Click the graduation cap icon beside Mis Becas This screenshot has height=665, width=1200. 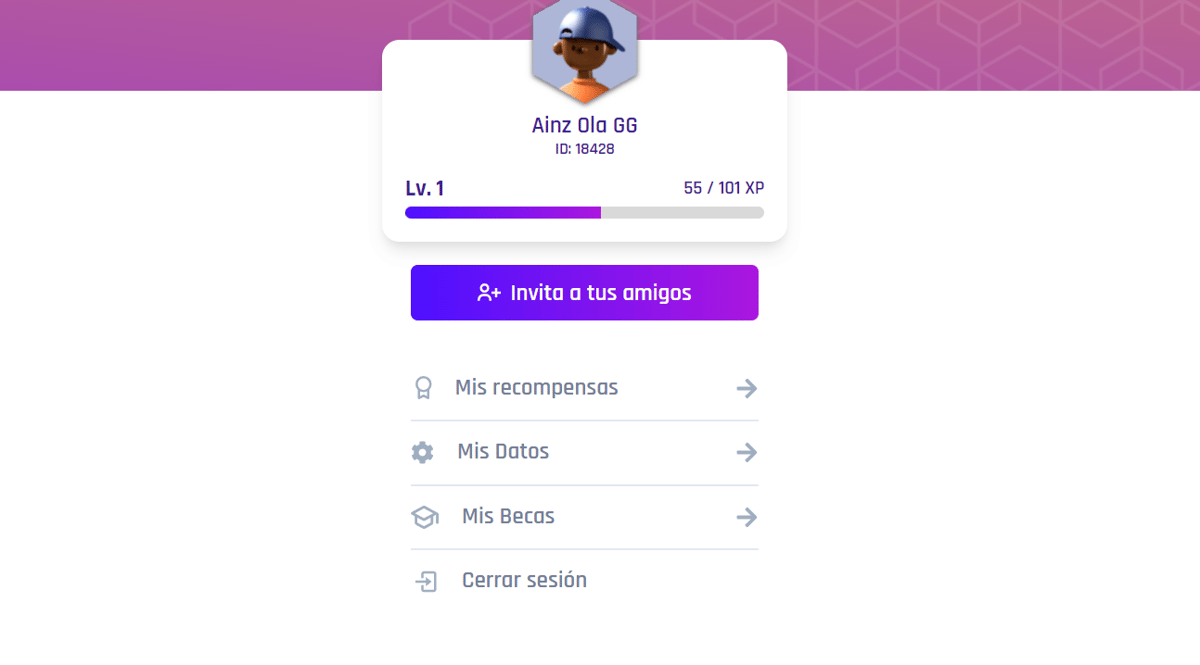pos(425,517)
